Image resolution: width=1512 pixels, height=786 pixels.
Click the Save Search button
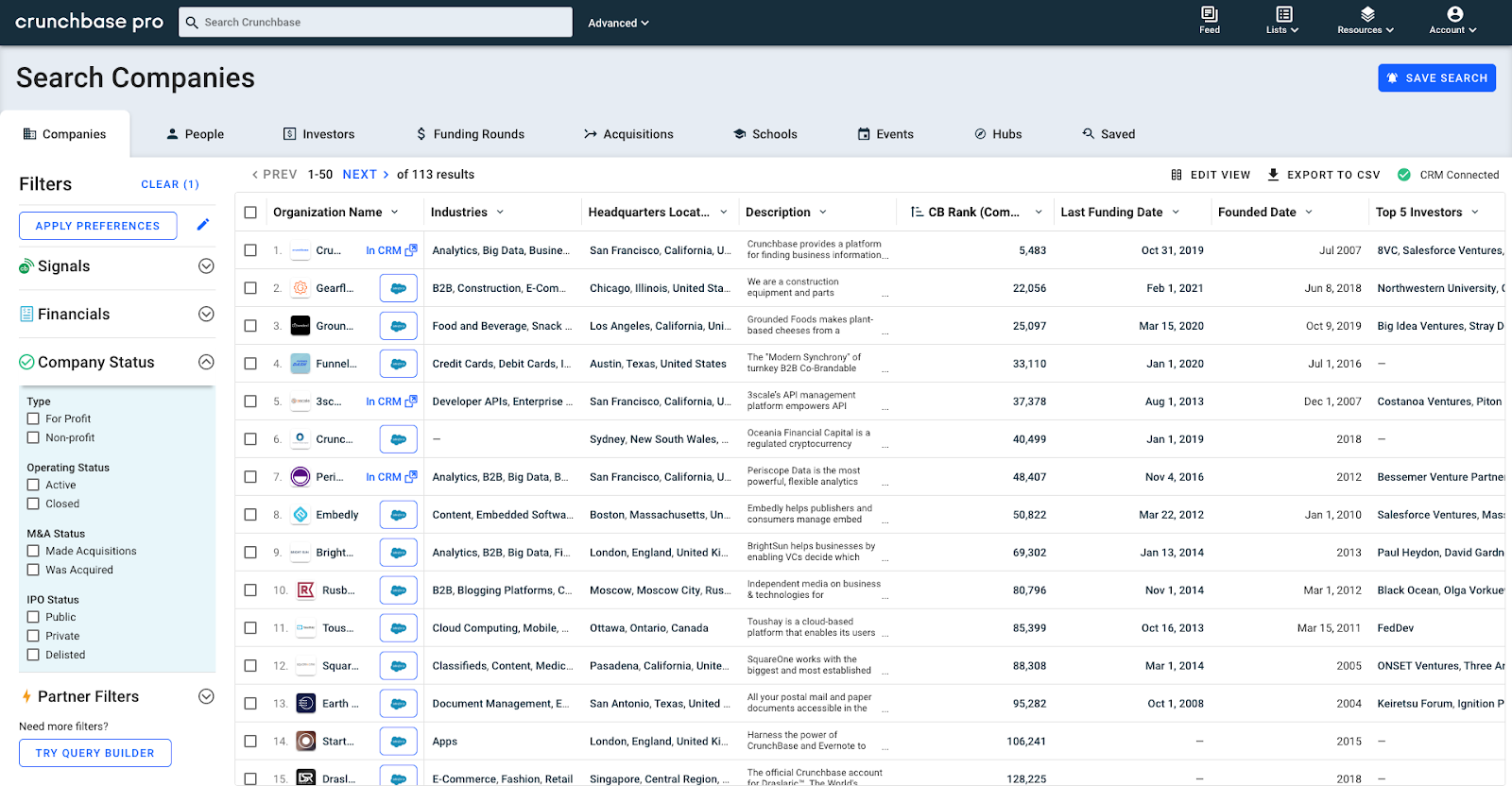point(1437,78)
